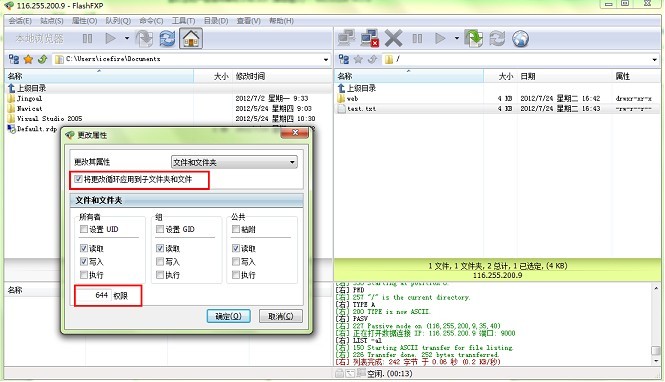Click the 取消(C) button
665x382 pixels.
pos(281,316)
